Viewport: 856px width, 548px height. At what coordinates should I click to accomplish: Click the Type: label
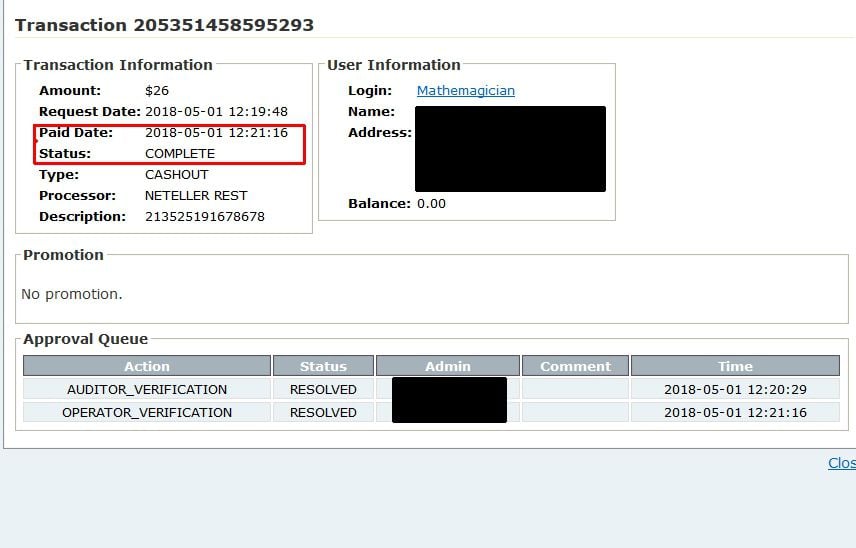(59, 175)
